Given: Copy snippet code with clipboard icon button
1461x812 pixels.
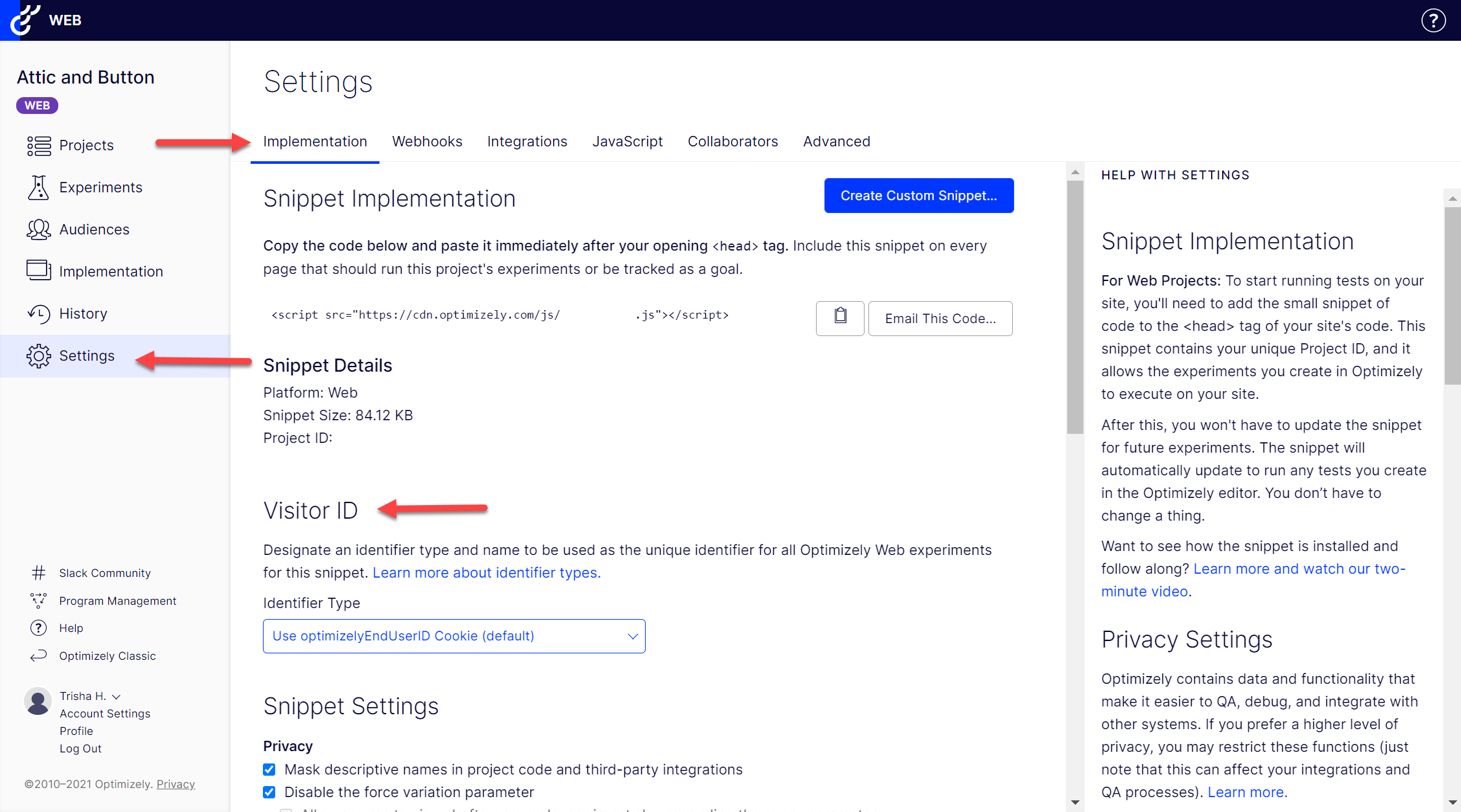Looking at the screenshot, I should pyautogui.click(x=840, y=318).
